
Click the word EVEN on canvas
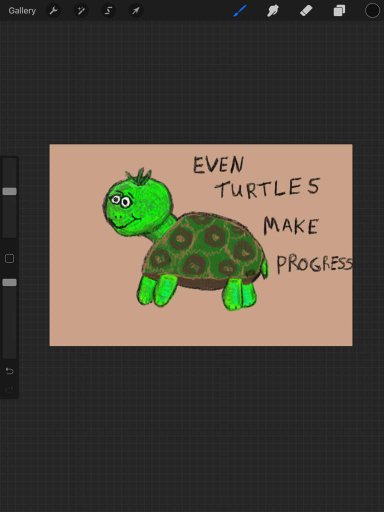(x=219, y=165)
